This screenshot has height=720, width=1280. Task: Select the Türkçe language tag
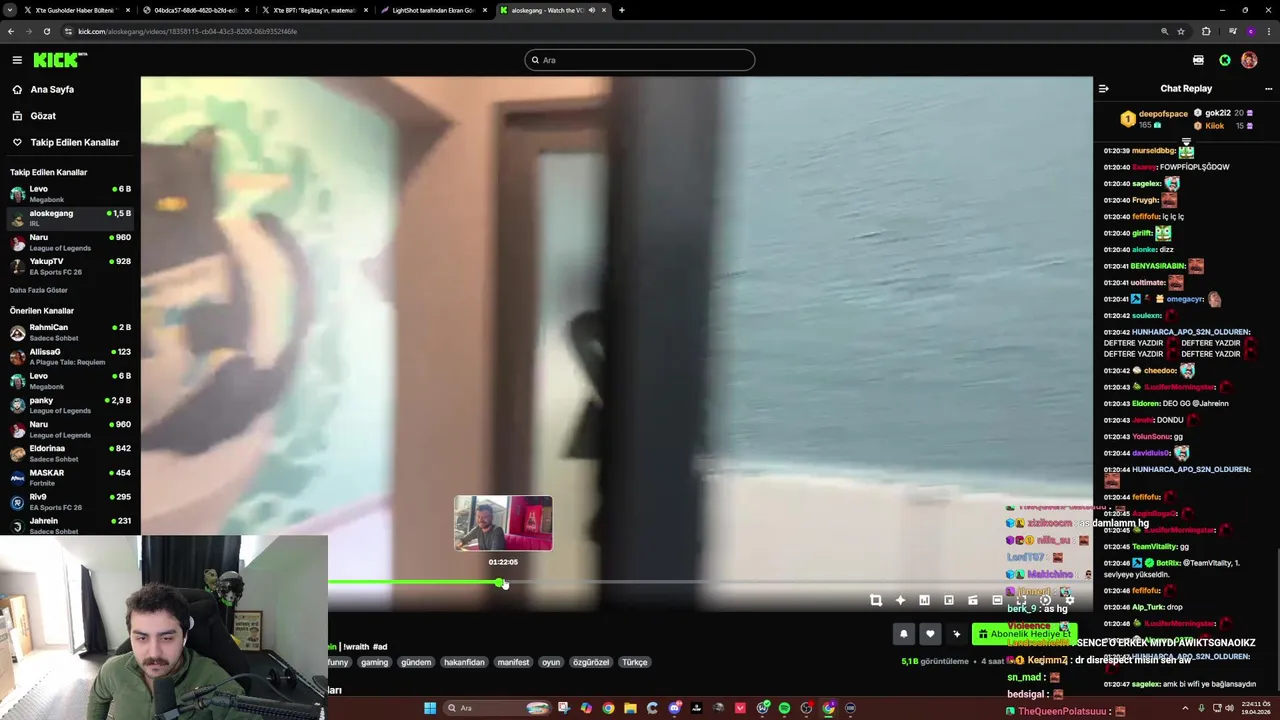pyautogui.click(x=635, y=662)
